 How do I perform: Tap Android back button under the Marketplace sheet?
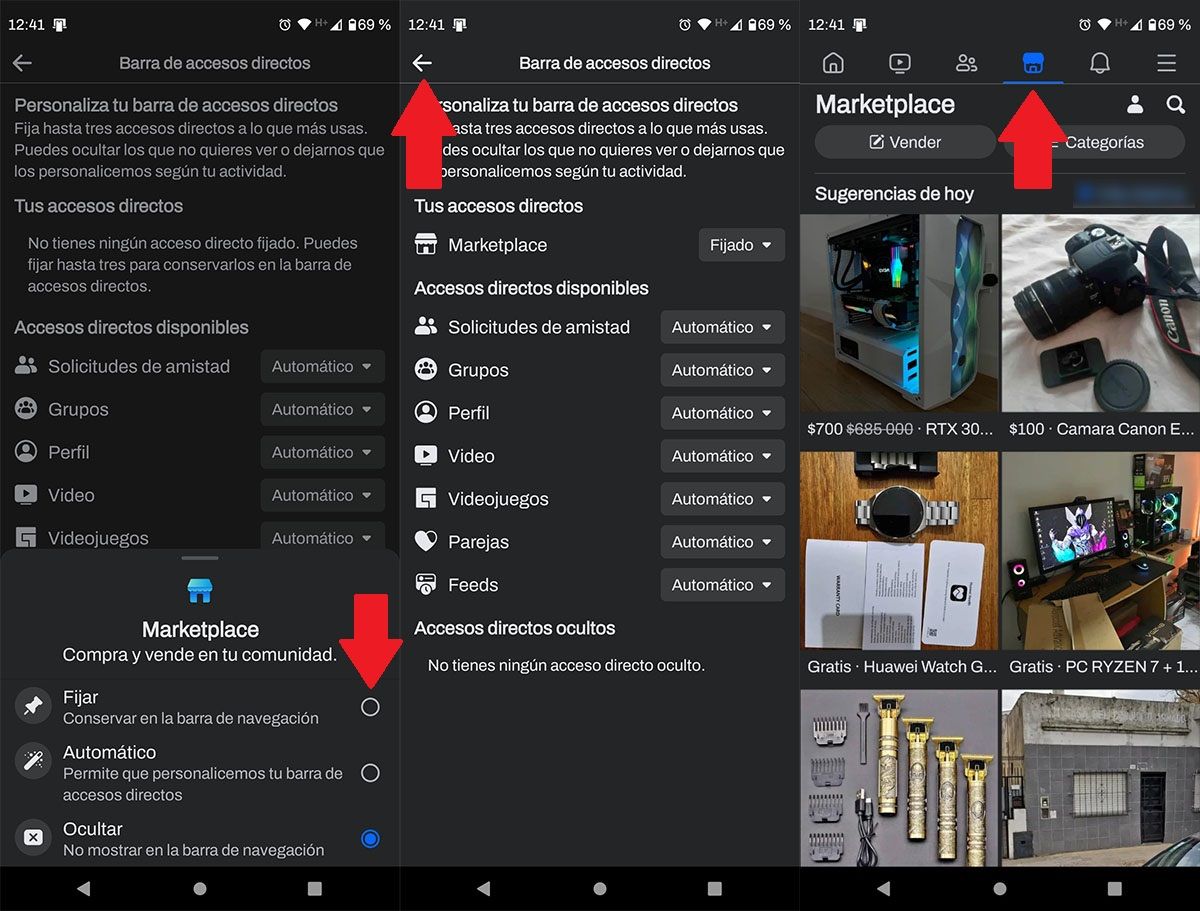pos(84,888)
